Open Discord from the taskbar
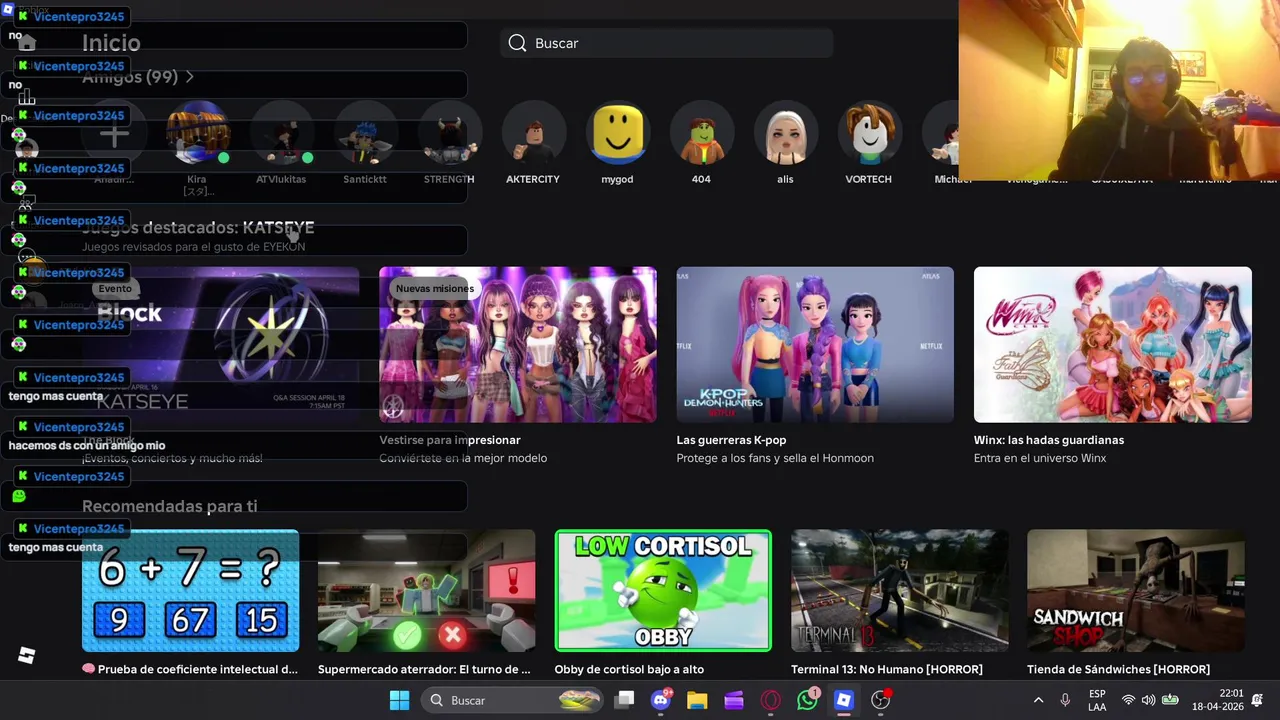 (661, 700)
